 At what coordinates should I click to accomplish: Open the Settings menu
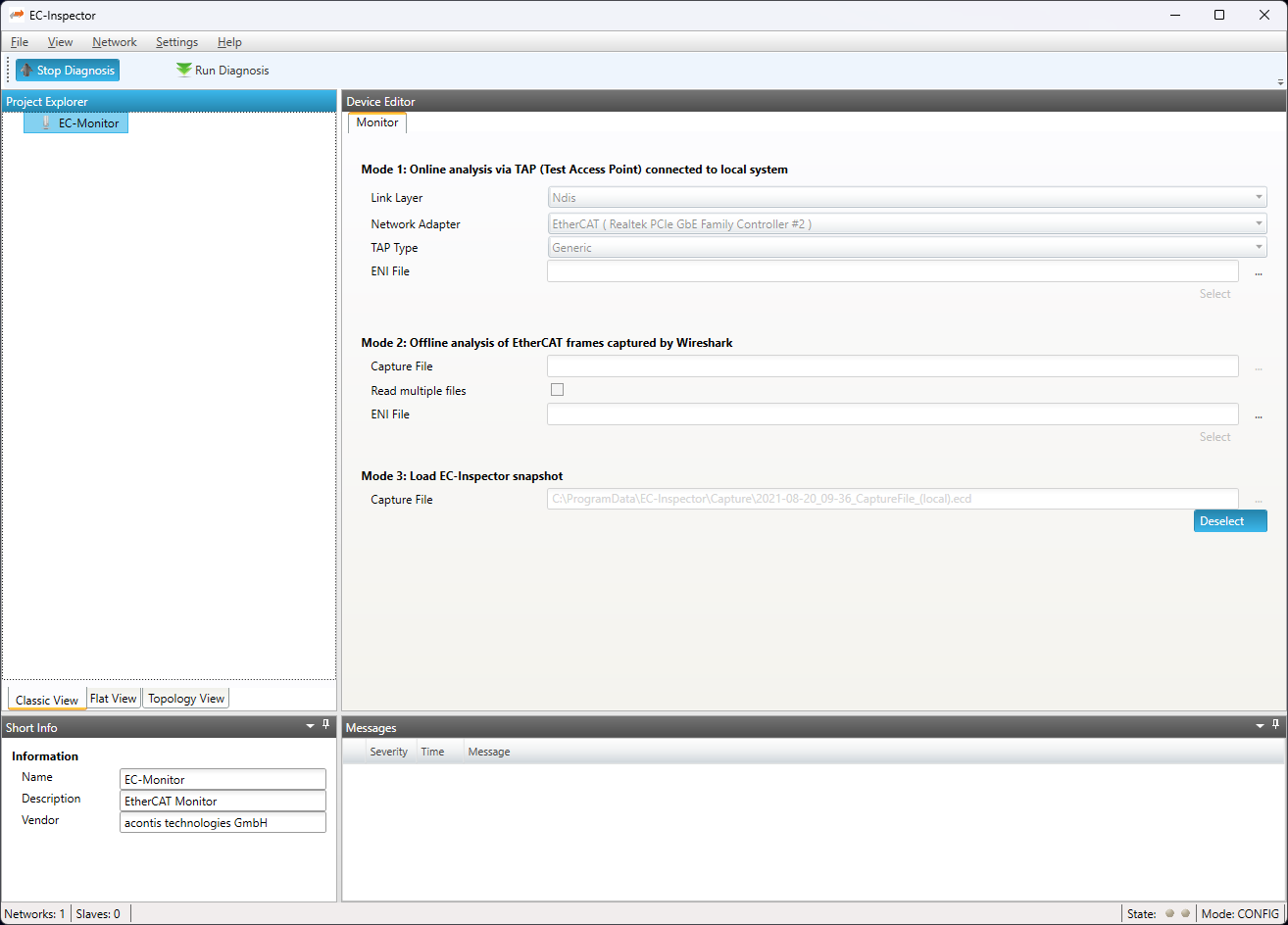pyautogui.click(x=176, y=42)
